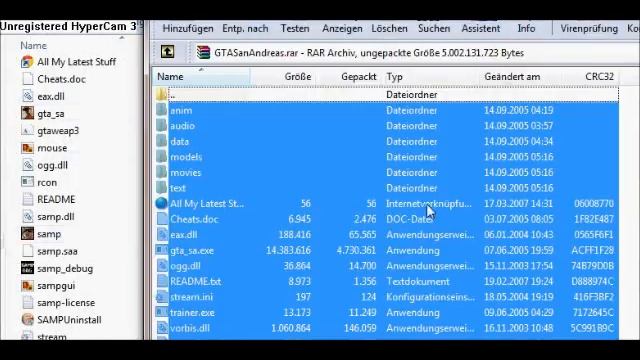Click date 17.03.2007 14:31
640x360 pixels.
518,203
